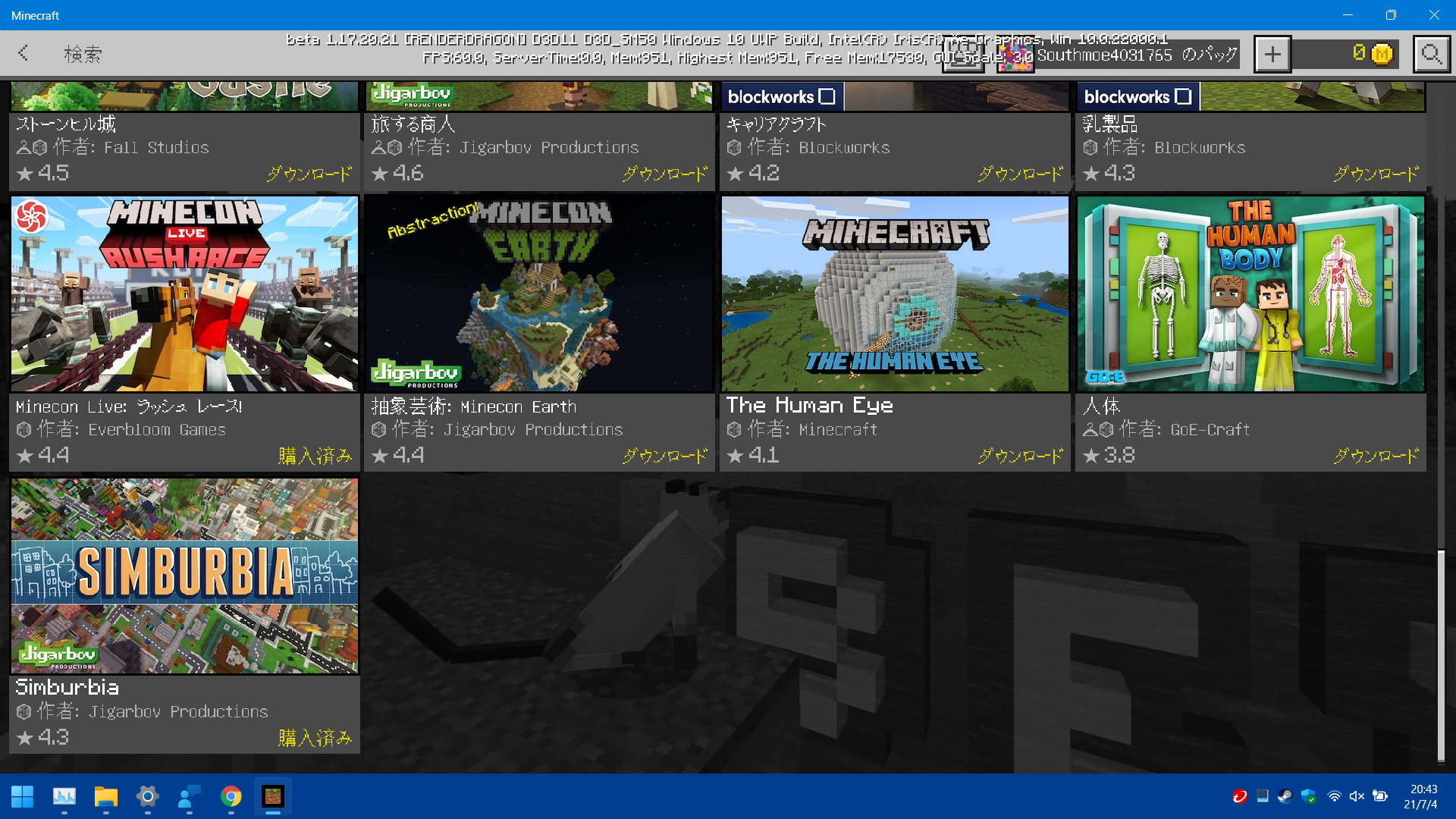Viewport: 1456px width, 819px height.
Task: Open the Simburbia pack thumbnail
Action: point(184,576)
